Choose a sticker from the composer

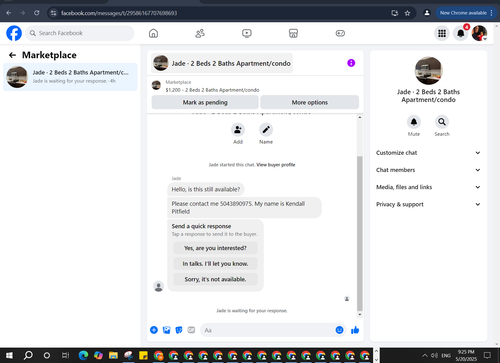click(x=179, y=330)
